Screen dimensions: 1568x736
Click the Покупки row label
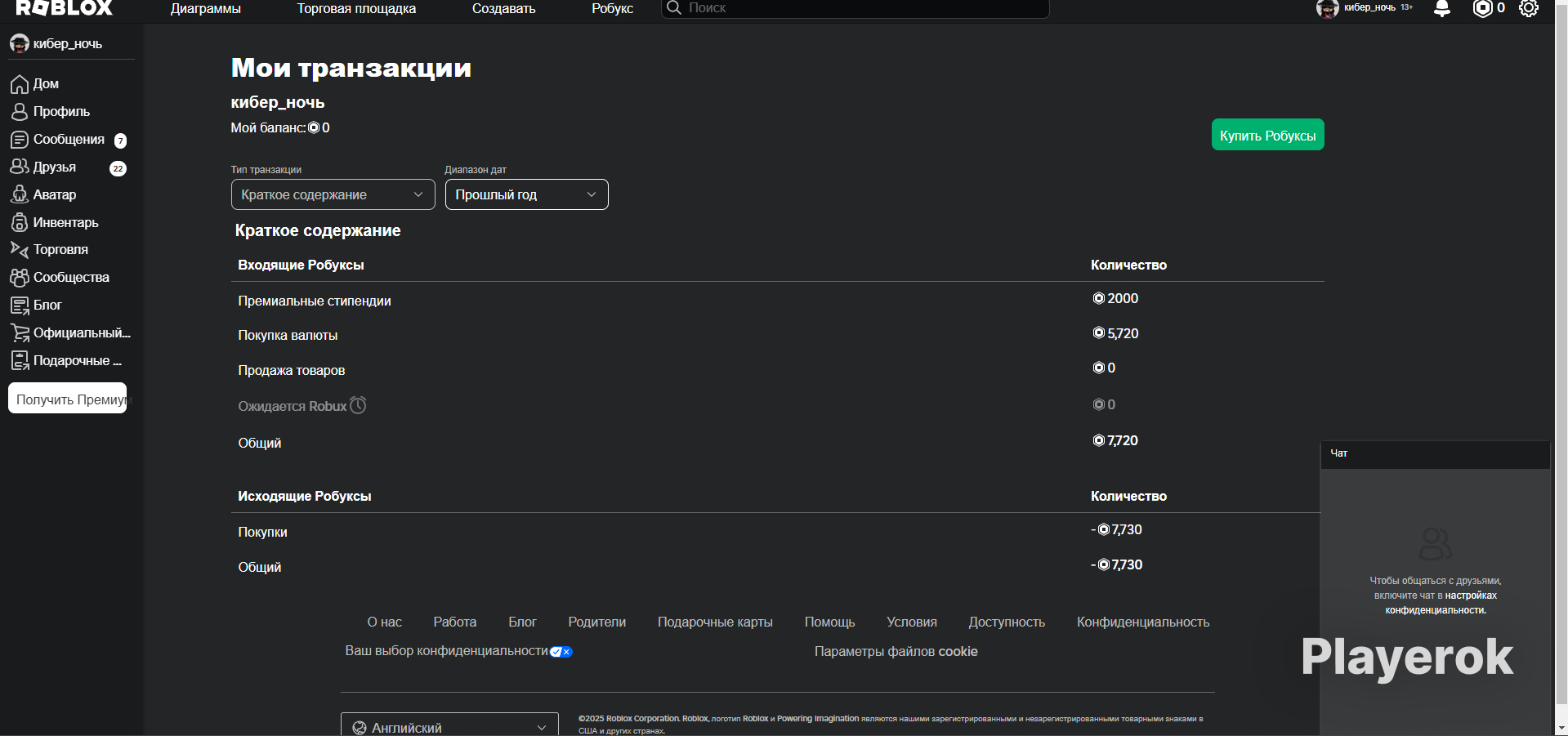point(262,532)
